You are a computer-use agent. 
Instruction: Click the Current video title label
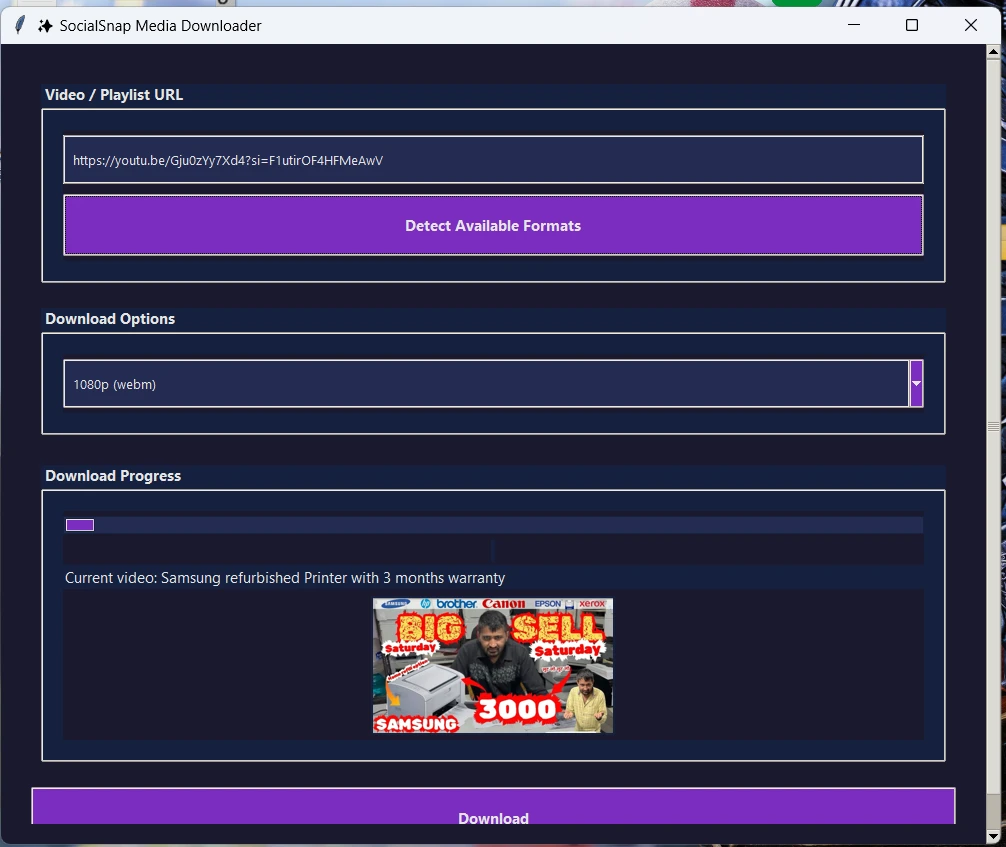point(285,578)
